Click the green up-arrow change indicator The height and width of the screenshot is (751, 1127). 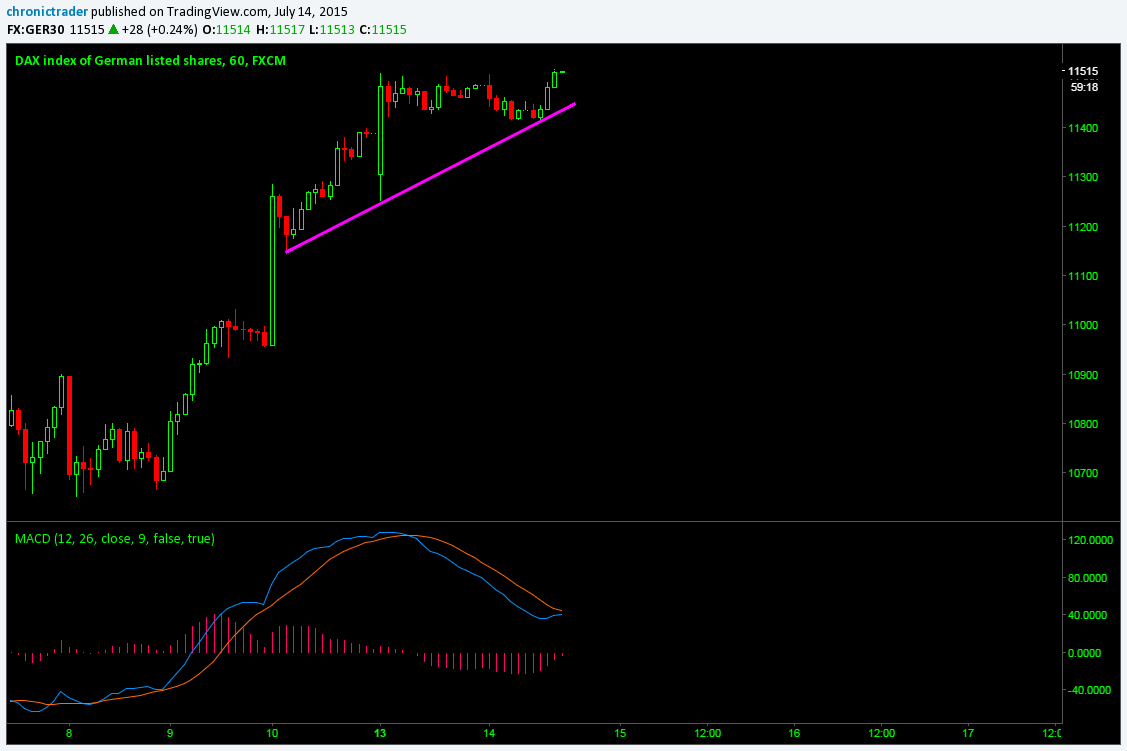click(x=113, y=29)
